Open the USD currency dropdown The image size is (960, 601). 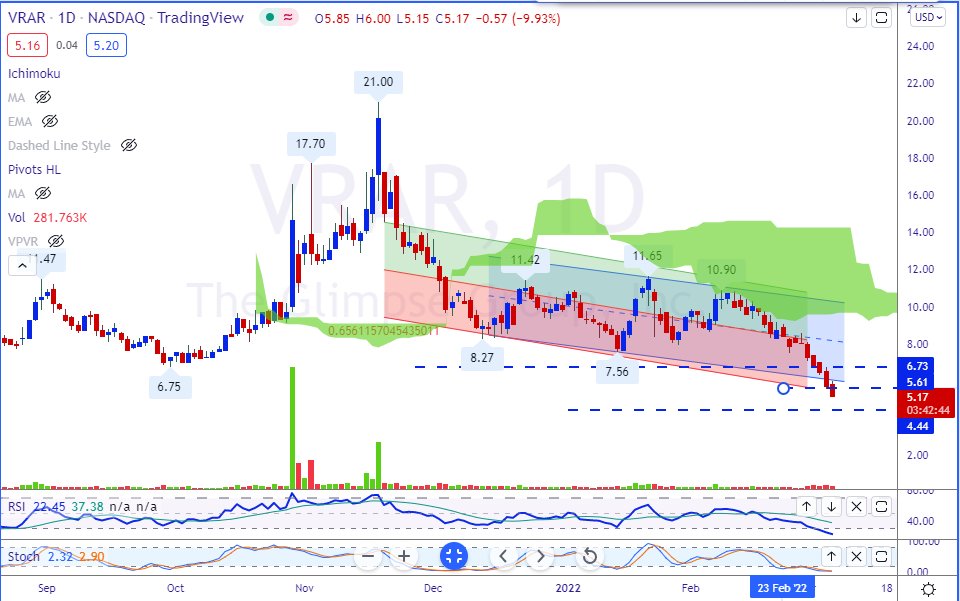tap(929, 17)
